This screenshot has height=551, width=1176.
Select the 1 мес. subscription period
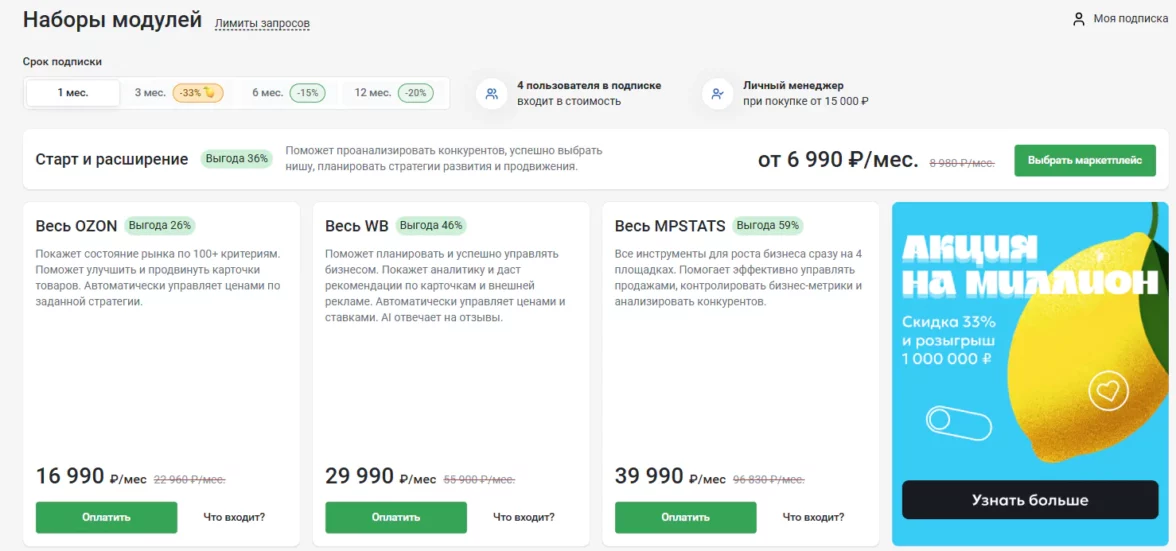(x=73, y=93)
